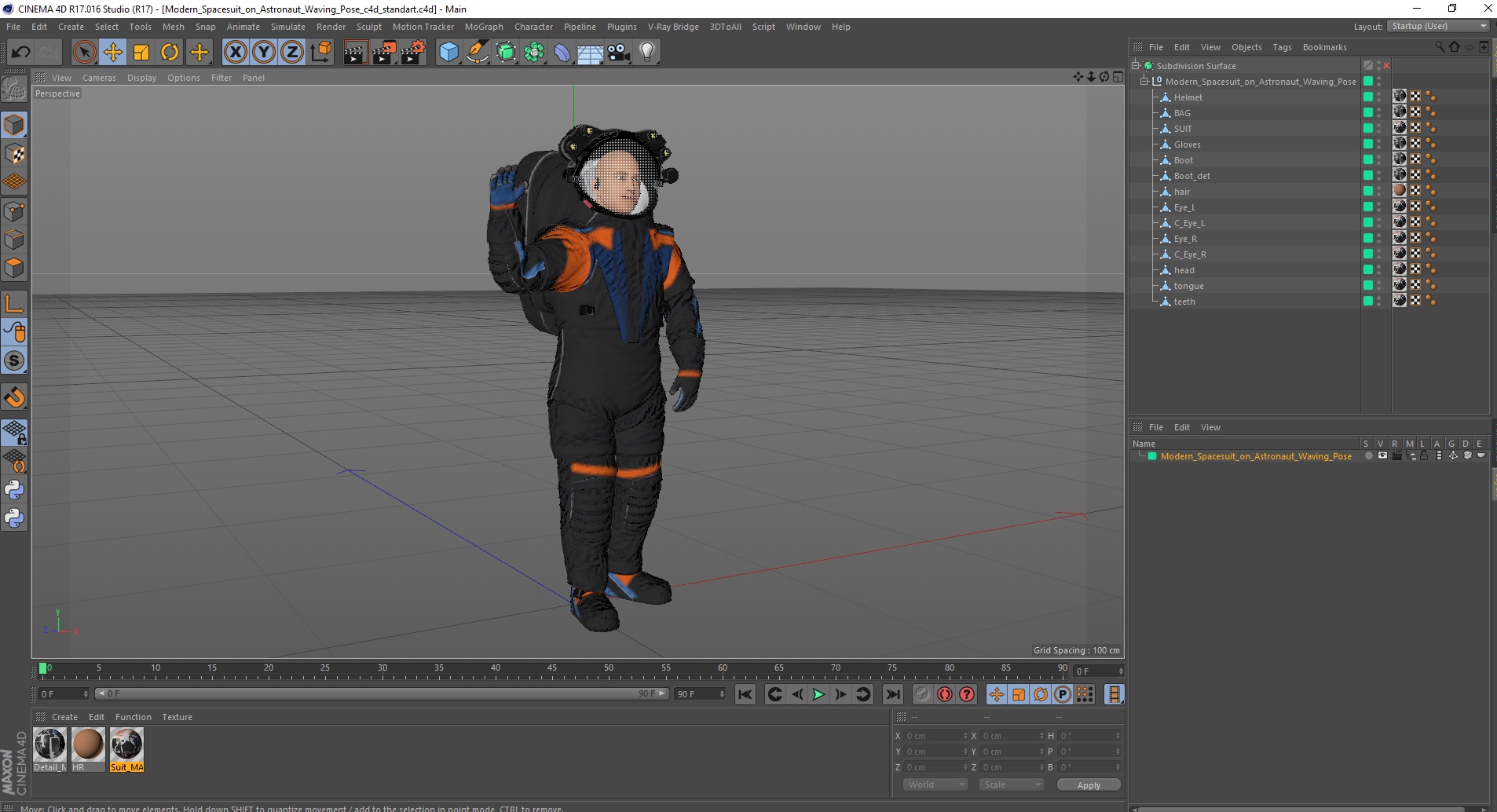
Task: Open viewport Cameras menu
Action: point(99,78)
